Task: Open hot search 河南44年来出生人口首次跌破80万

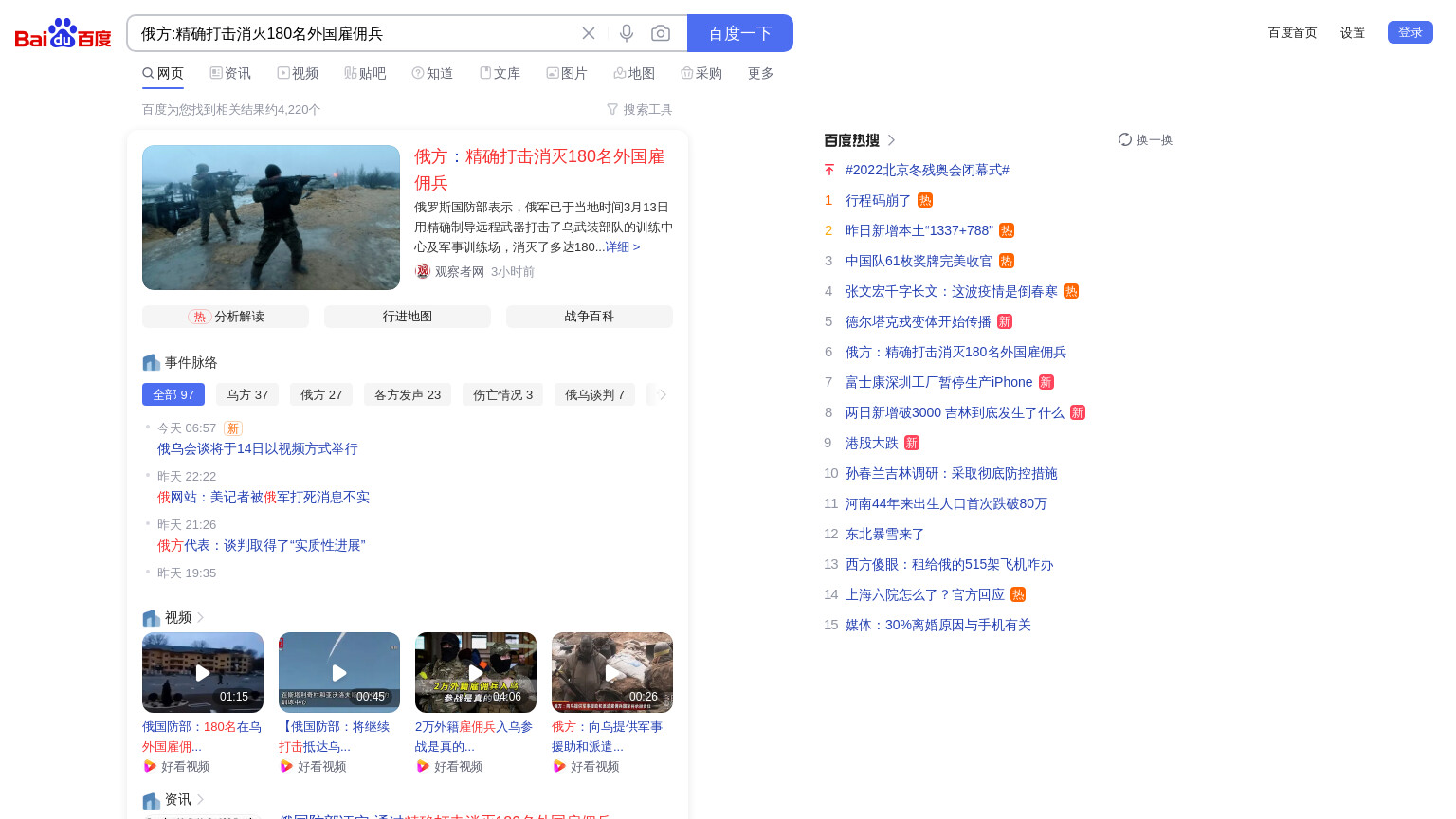Action: tap(946, 503)
